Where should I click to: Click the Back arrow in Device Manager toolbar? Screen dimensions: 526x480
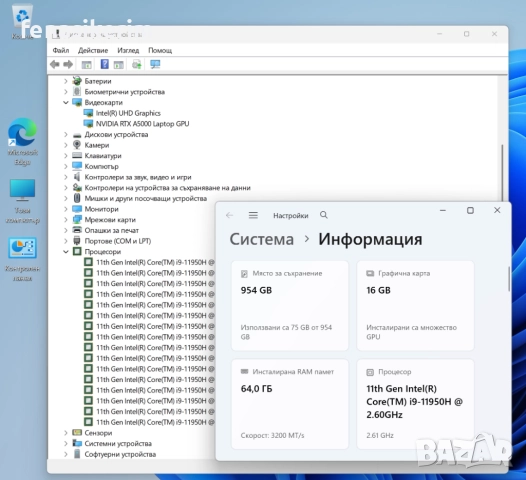point(55,64)
